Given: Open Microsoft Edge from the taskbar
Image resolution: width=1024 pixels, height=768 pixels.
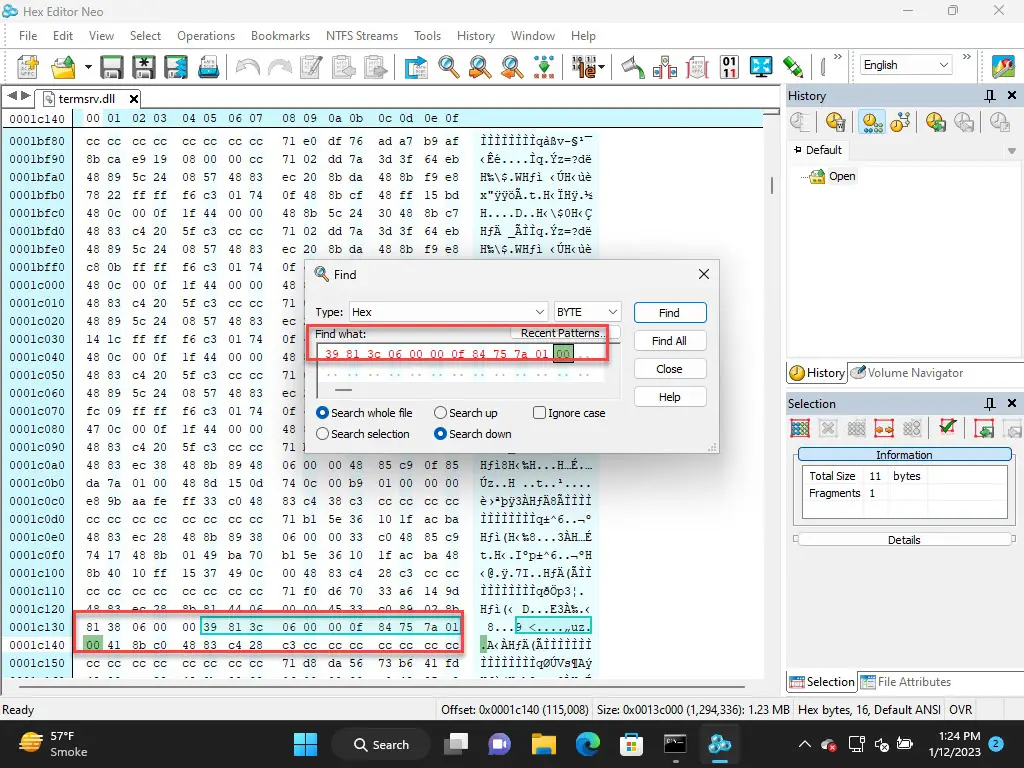Looking at the screenshot, I should point(587,744).
